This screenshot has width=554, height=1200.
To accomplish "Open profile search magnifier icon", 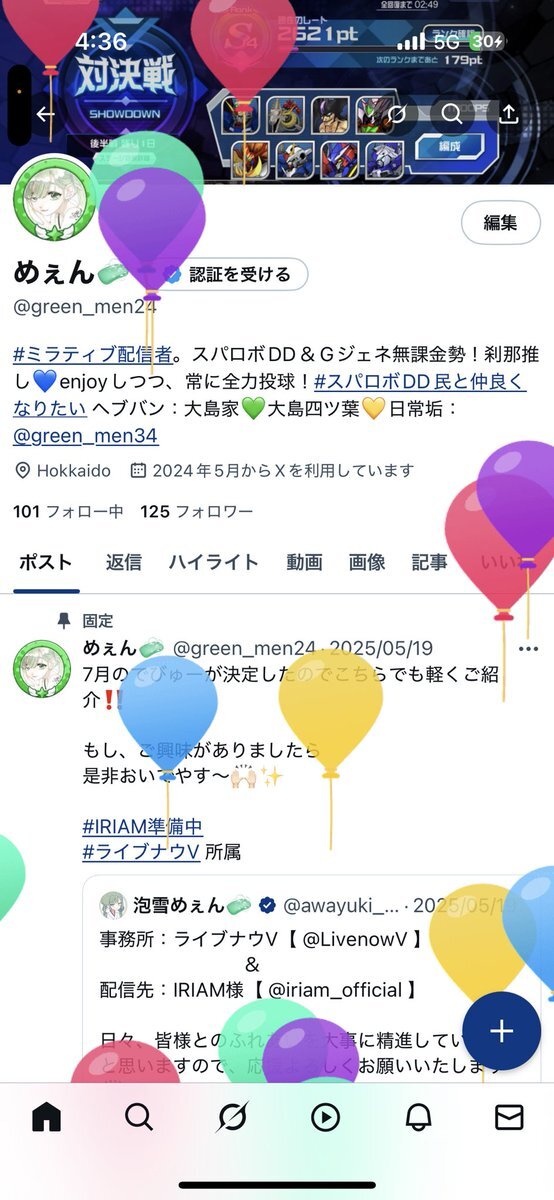I will tap(452, 114).
